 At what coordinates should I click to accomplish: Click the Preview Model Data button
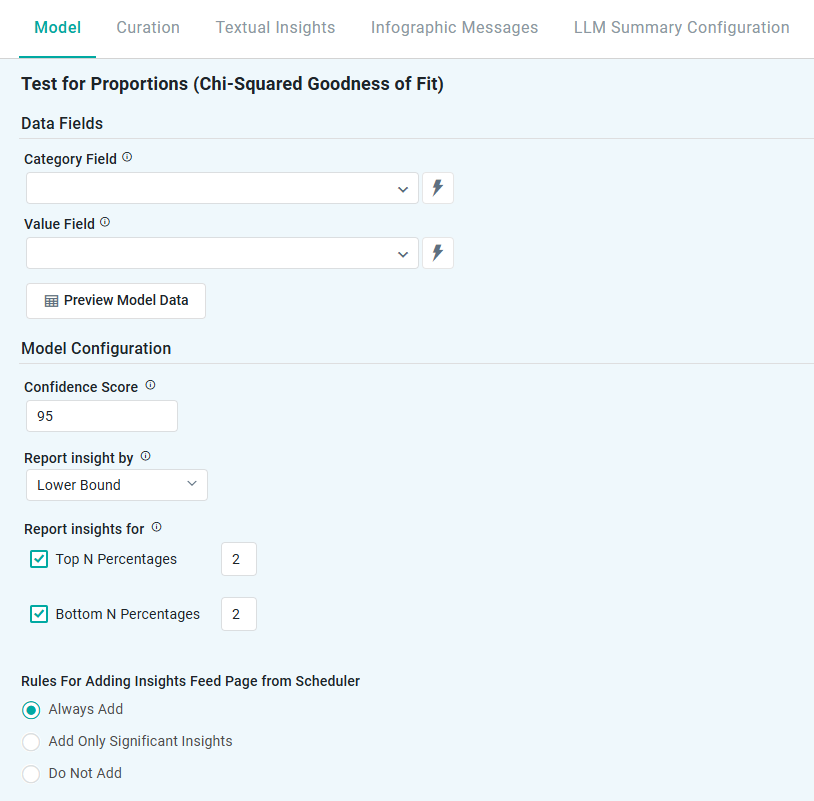(x=116, y=301)
